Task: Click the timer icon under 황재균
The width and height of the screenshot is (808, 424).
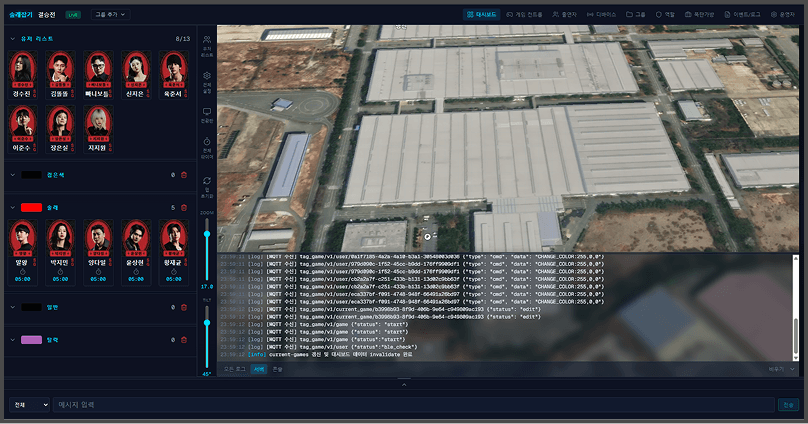Action: pos(174,272)
